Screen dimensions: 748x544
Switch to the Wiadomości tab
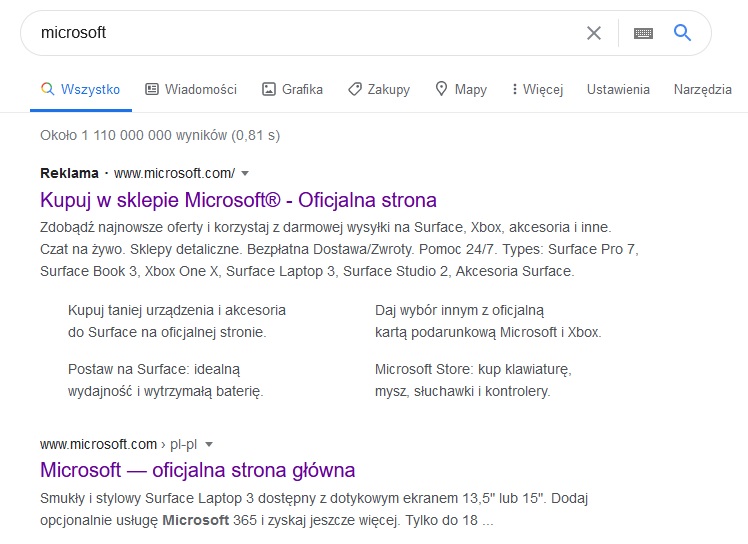point(191,89)
